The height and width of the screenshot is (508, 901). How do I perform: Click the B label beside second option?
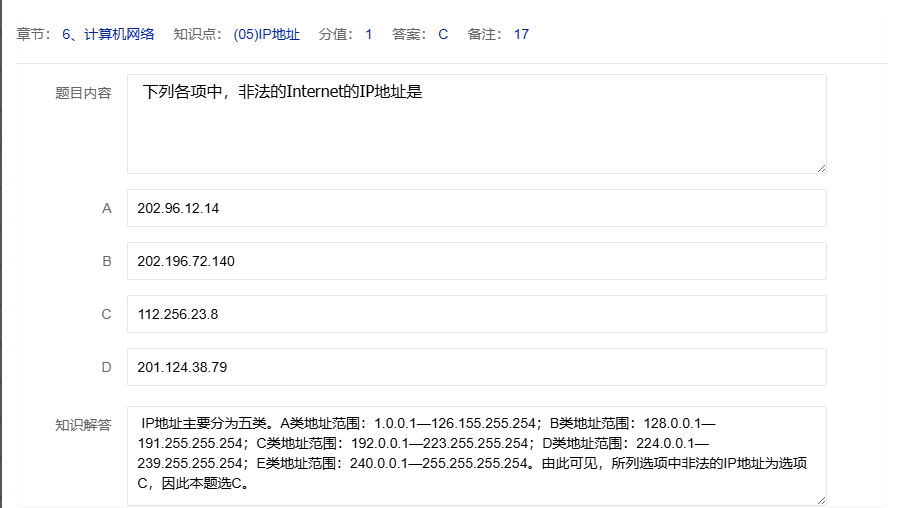(x=107, y=261)
